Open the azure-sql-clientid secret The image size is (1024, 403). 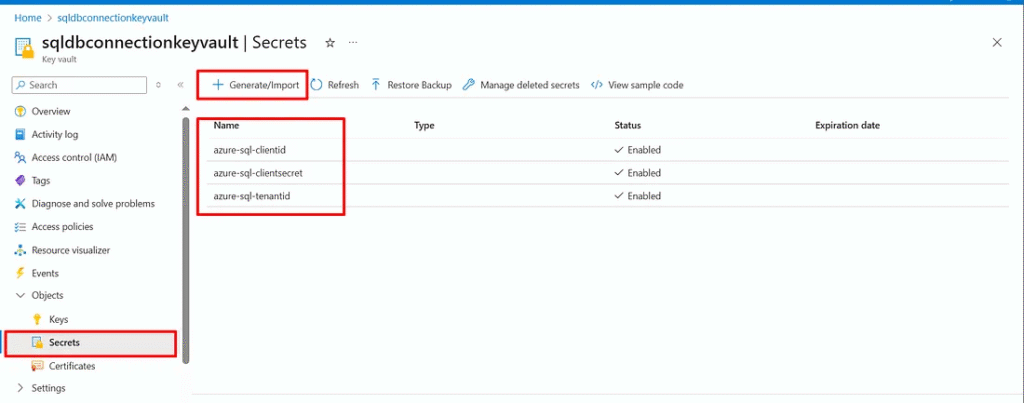250,150
